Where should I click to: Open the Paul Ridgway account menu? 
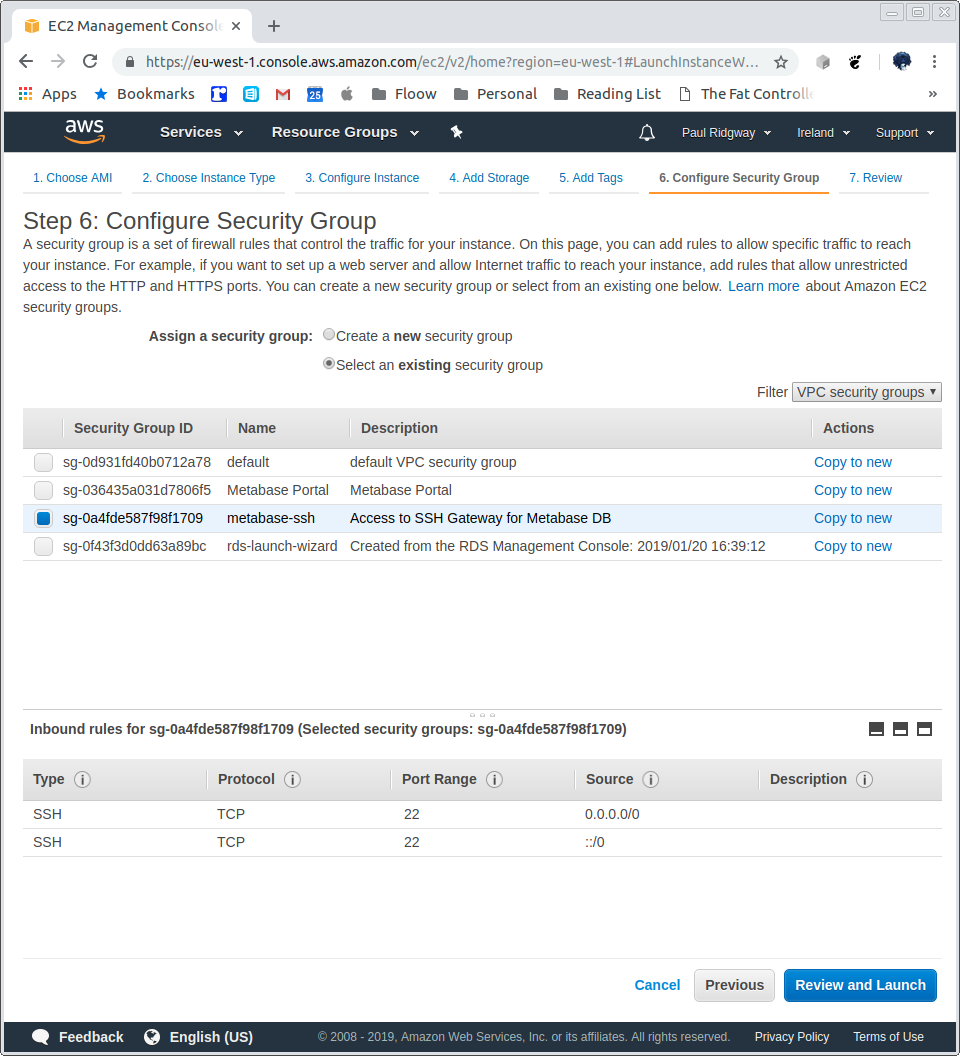click(x=726, y=133)
